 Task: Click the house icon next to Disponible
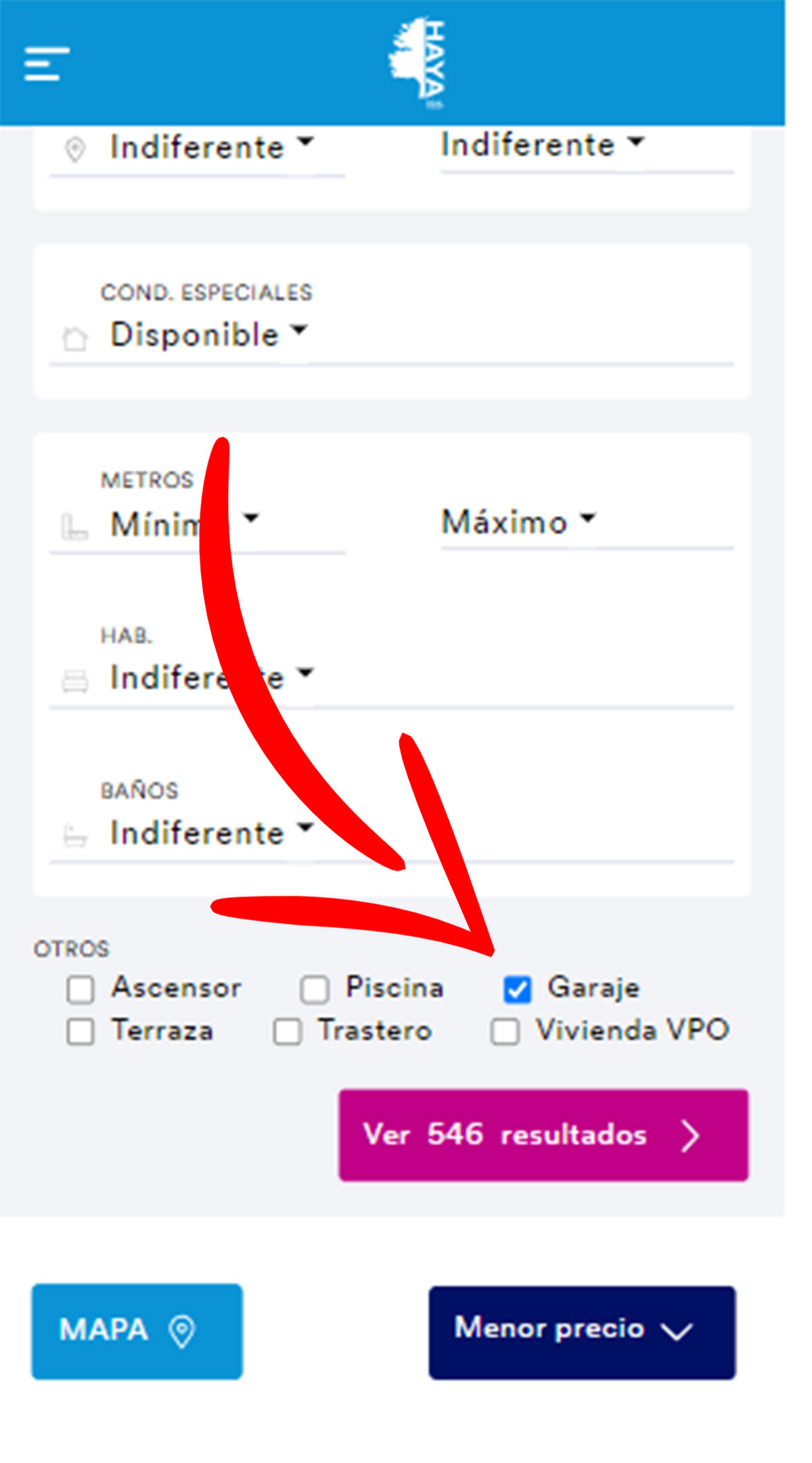click(x=75, y=338)
